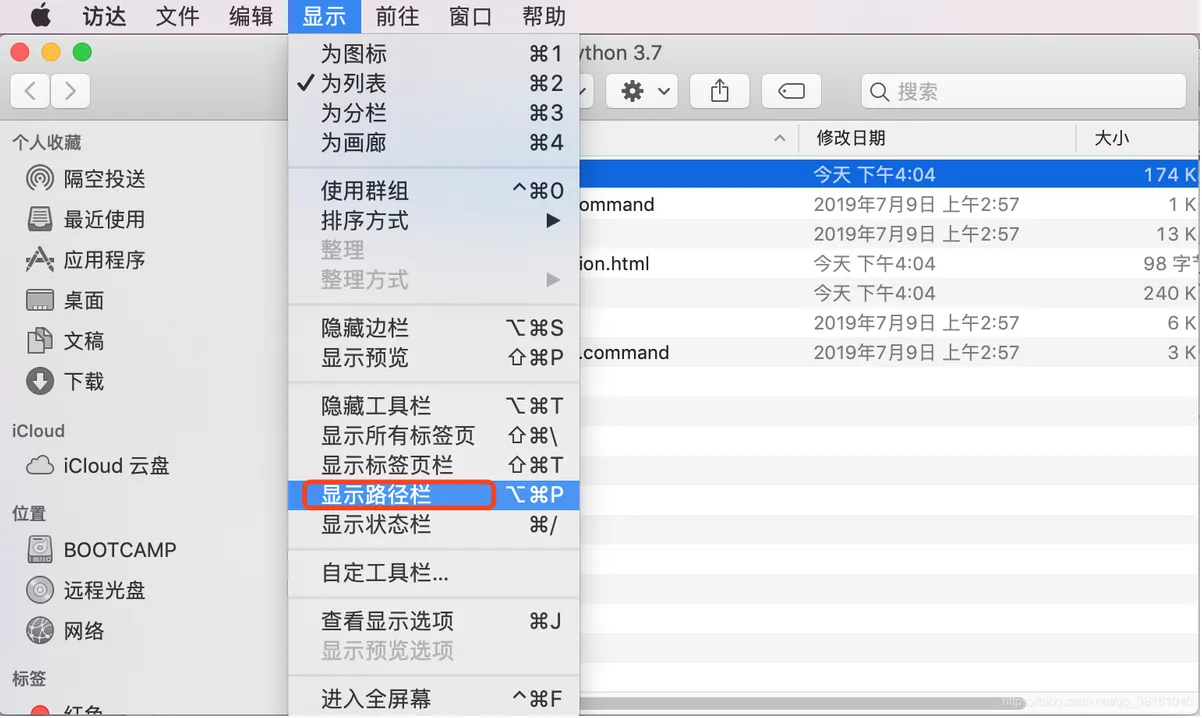Sort by 修改日期 column header

point(851,138)
